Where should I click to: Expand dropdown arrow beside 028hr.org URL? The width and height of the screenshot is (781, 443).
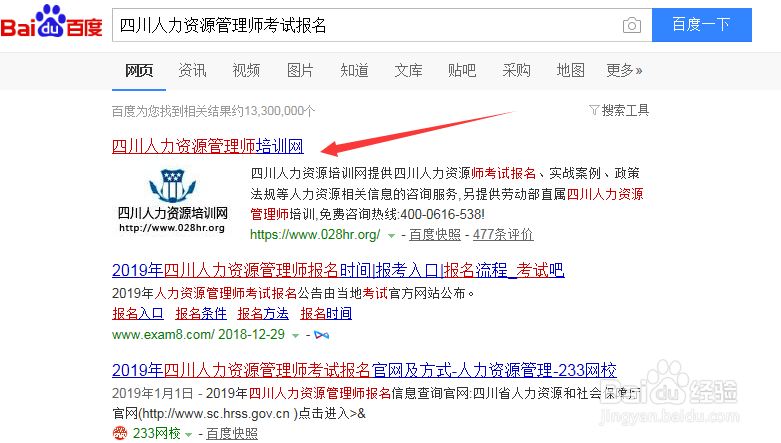391,236
